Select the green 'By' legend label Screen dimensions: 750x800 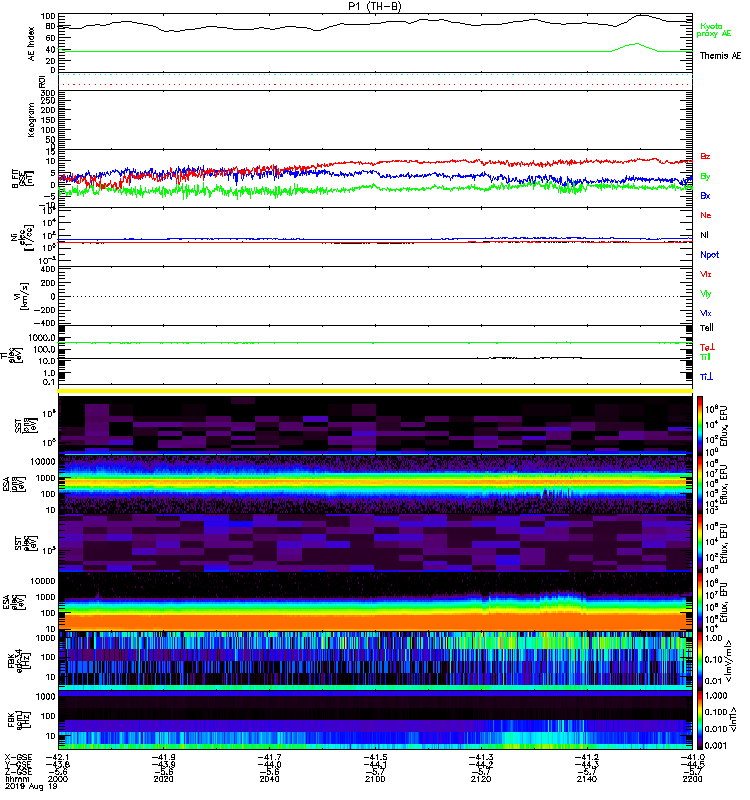pyautogui.click(x=705, y=177)
